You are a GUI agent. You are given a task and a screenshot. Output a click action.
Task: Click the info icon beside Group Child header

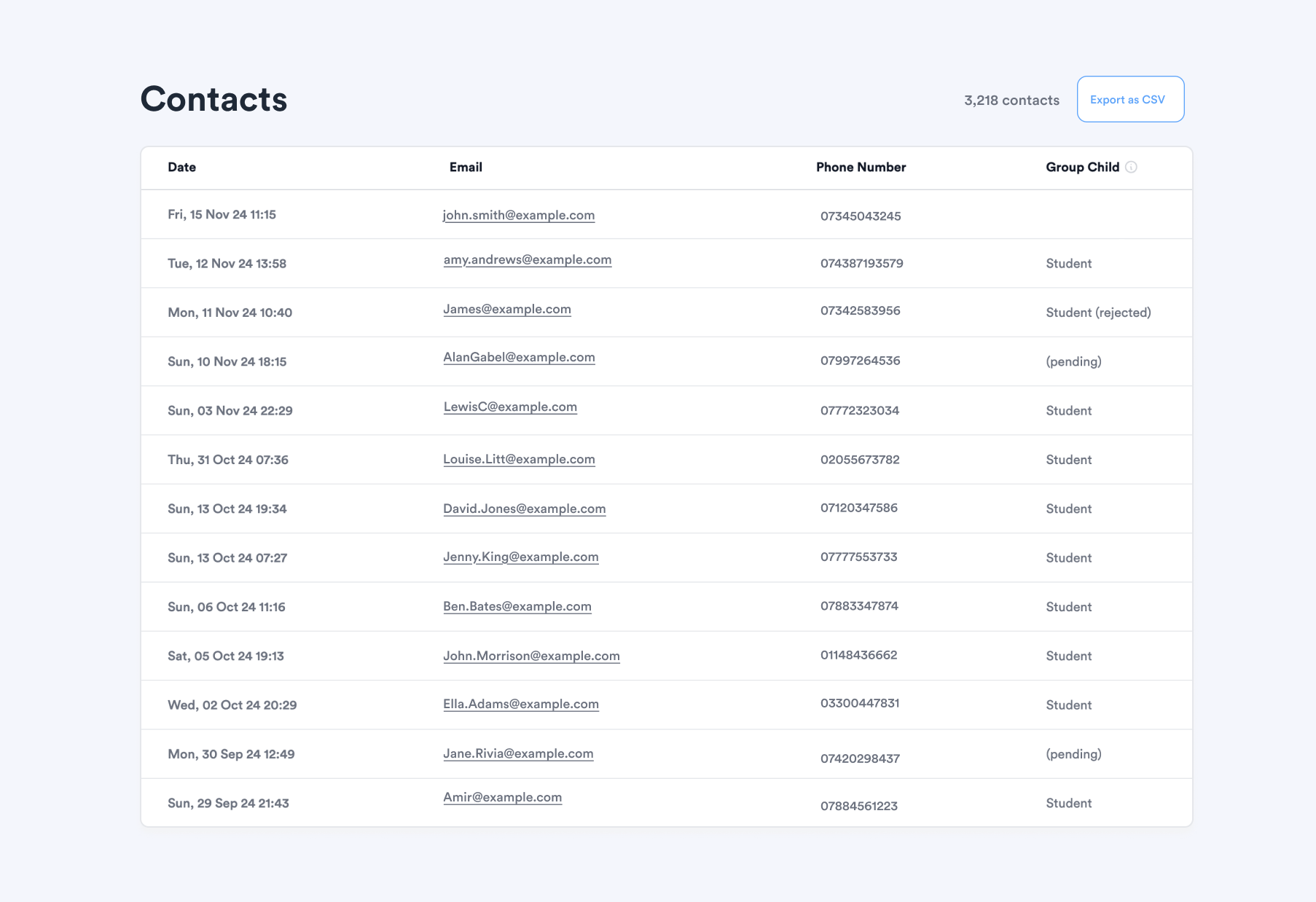(1131, 167)
